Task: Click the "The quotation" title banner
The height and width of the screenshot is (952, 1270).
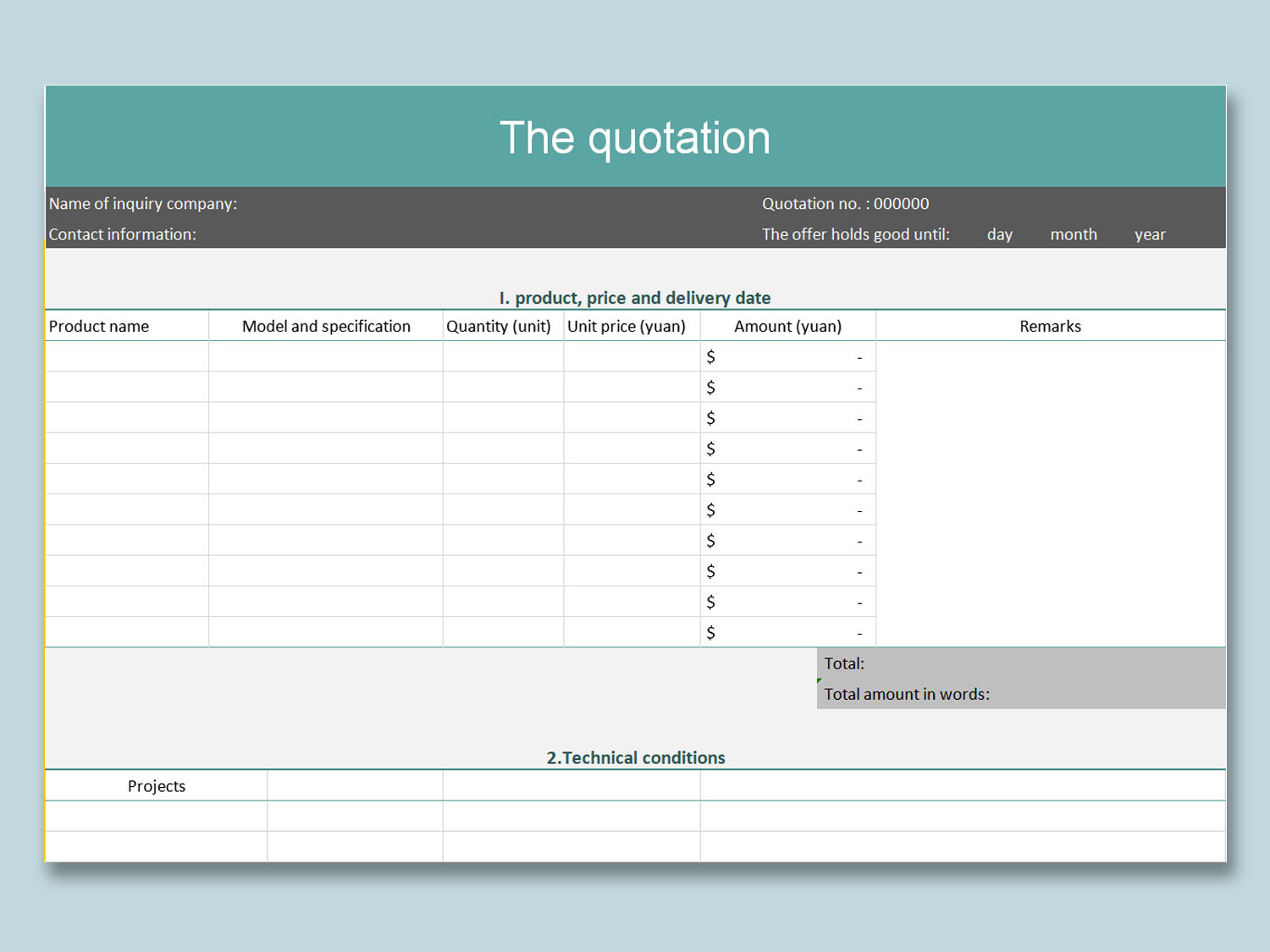Action: (x=635, y=135)
